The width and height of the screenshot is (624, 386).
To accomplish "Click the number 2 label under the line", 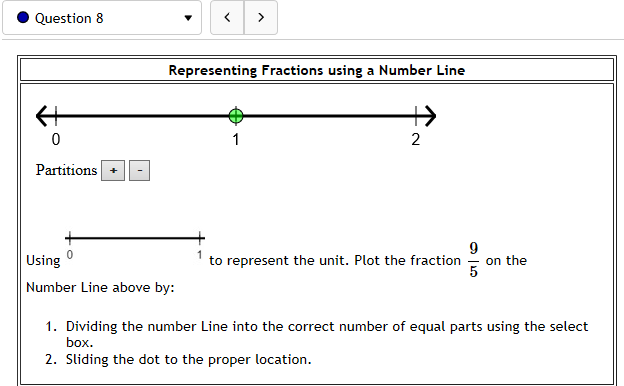I will (x=416, y=139).
